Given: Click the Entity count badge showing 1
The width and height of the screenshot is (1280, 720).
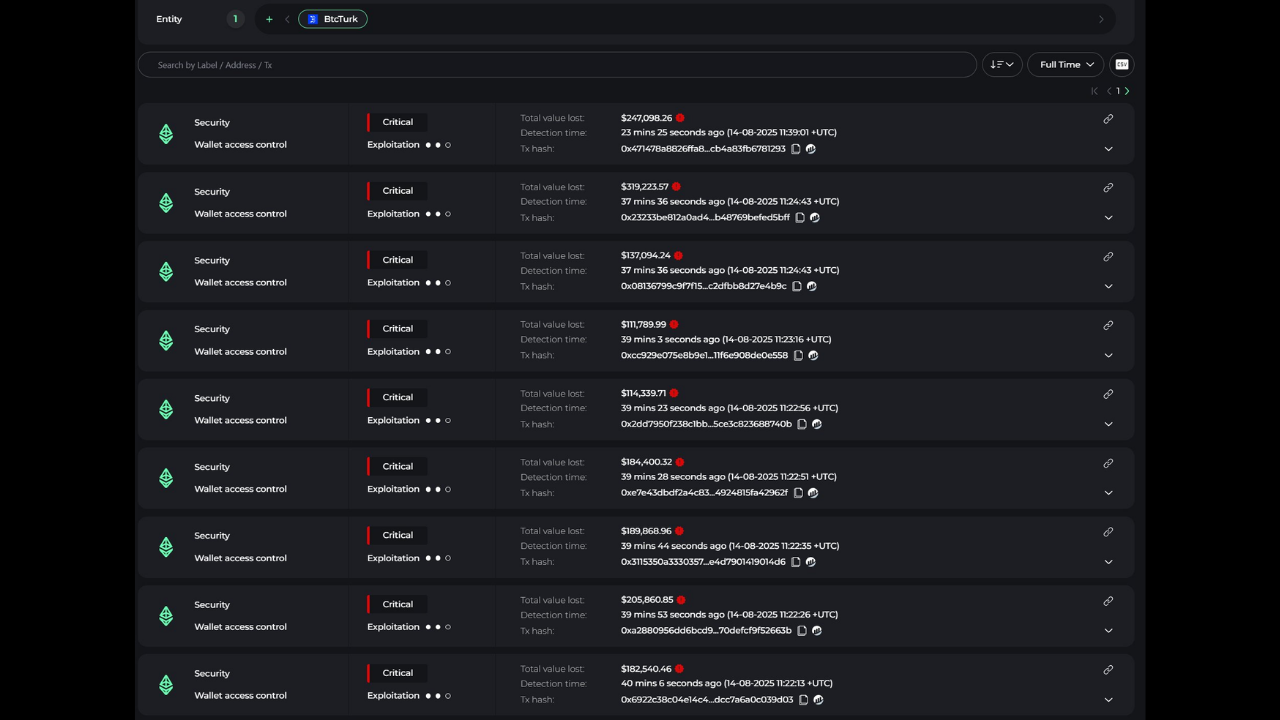Looking at the screenshot, I should [x=235, y=19].
